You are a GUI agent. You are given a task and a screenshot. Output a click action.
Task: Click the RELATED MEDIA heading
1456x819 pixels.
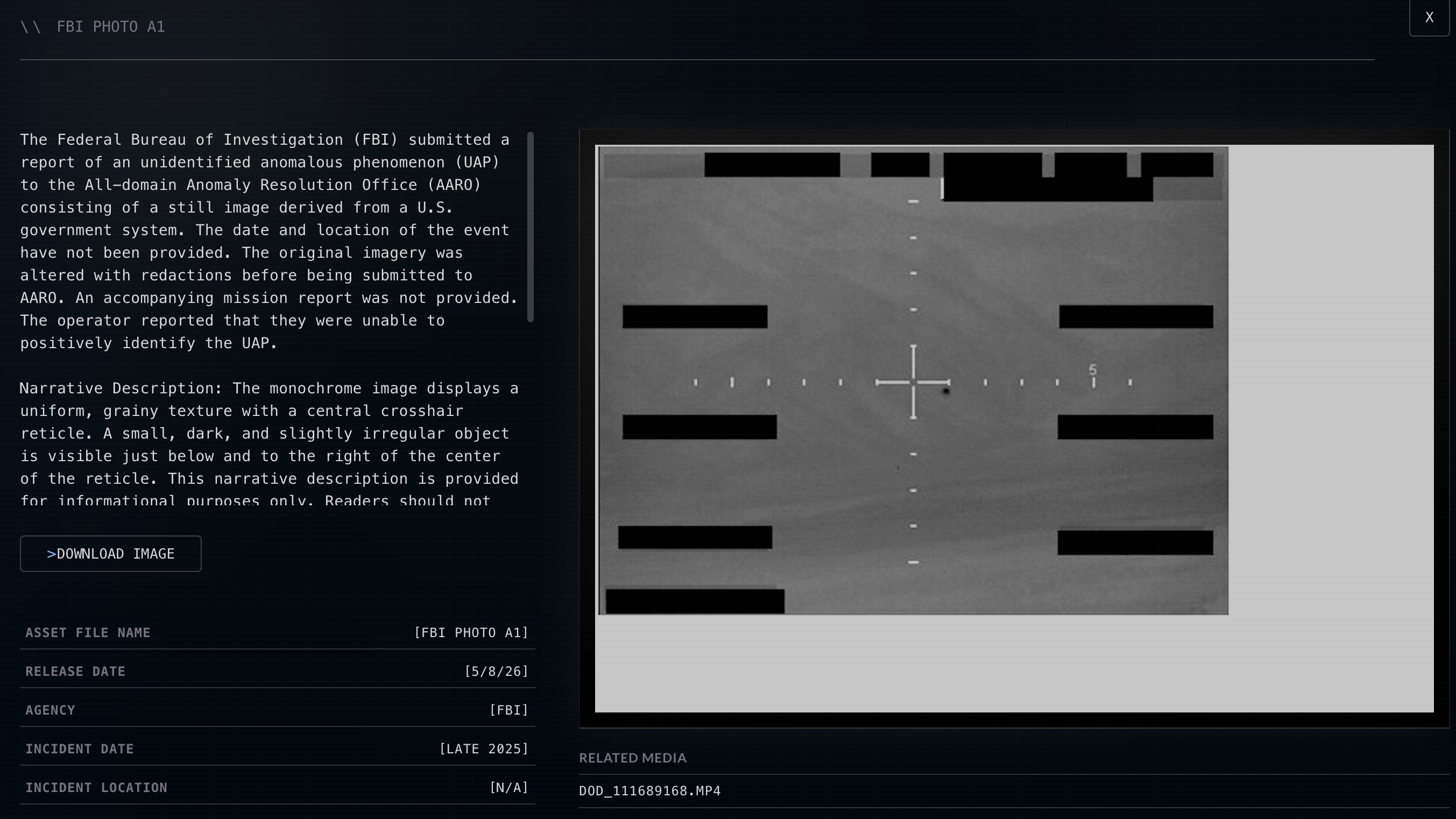coord(632,758)
